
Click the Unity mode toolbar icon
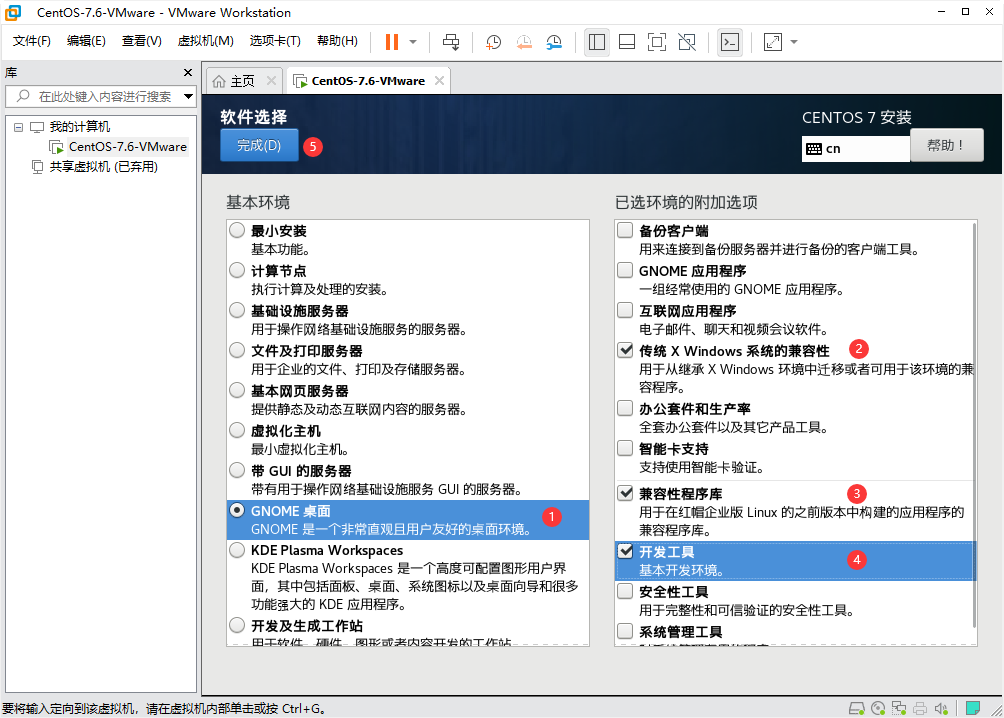[x=686, y=42]
